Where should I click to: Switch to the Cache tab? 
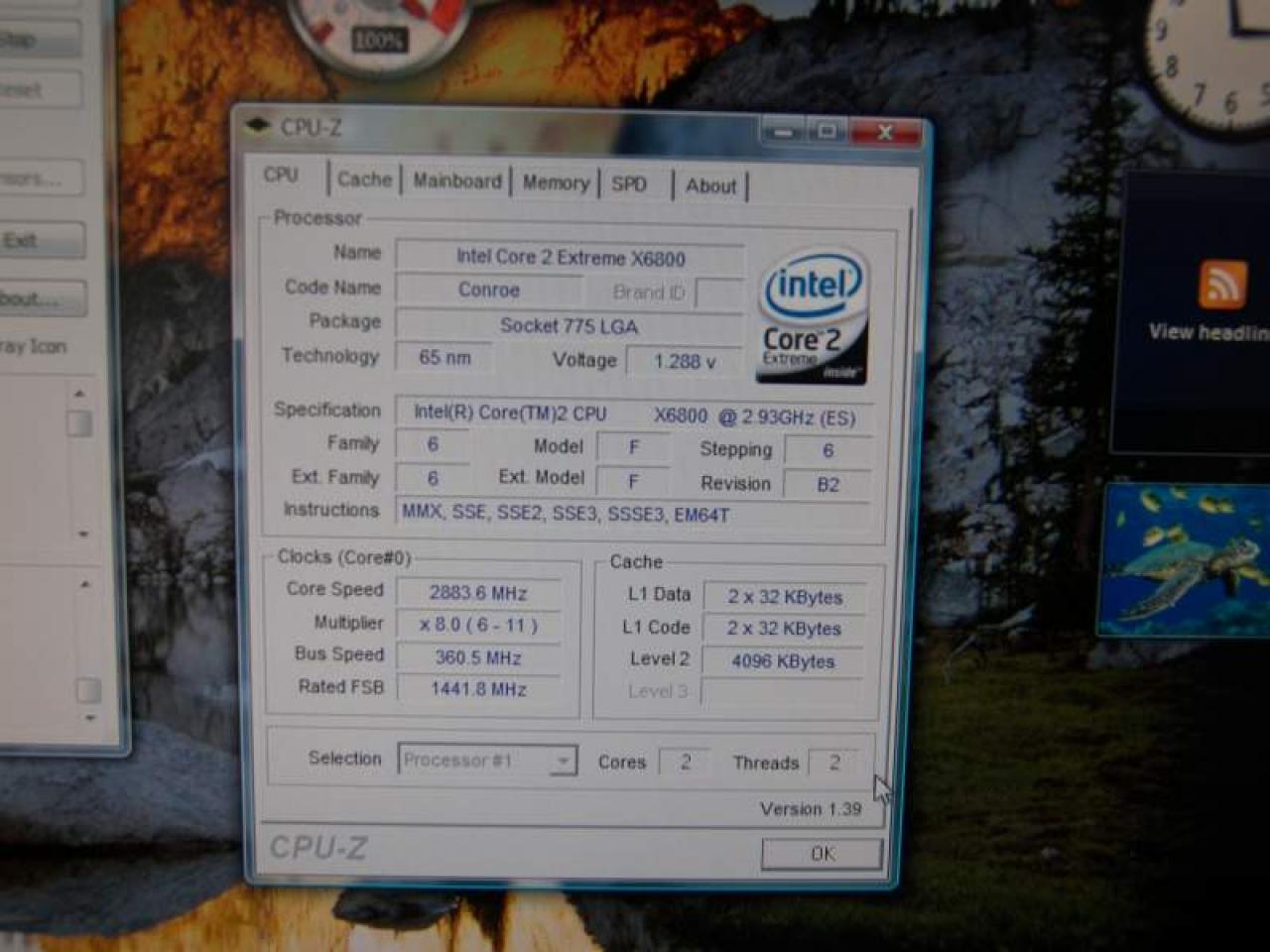click(x=364, y=179)
